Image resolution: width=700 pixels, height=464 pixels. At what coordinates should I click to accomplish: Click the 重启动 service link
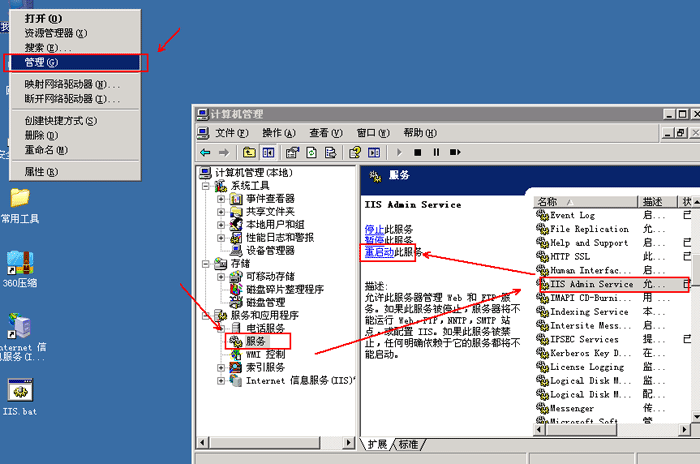coord(378,252)
